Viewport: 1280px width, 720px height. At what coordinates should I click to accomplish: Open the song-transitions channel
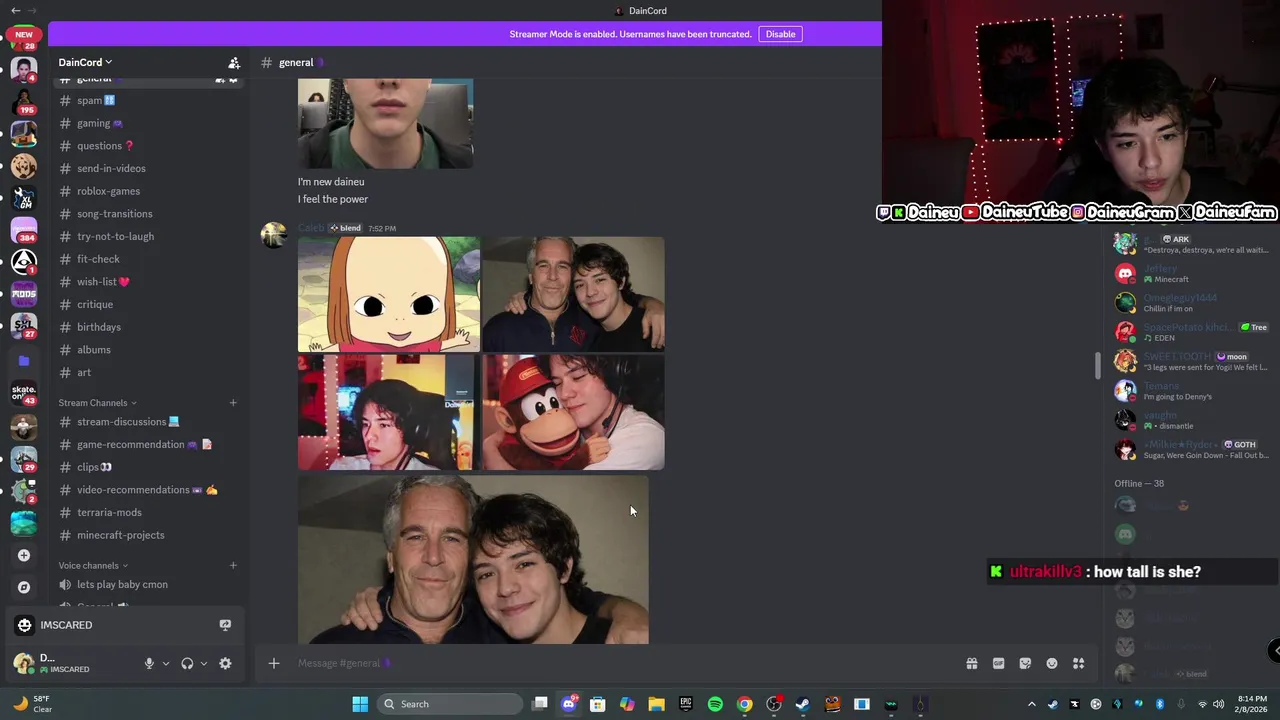tap(148, 214)
